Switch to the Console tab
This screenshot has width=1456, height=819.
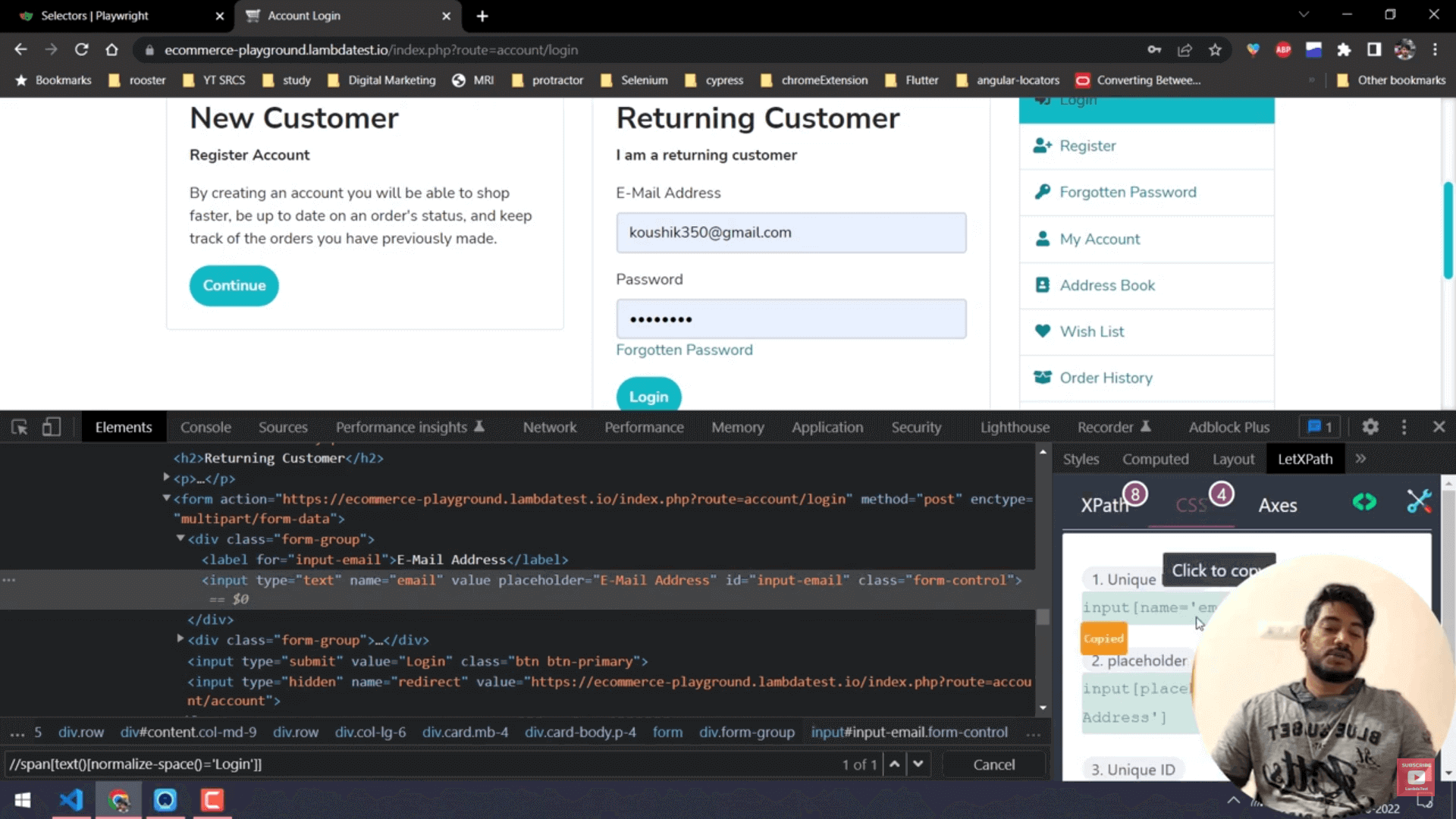[206, 427]
